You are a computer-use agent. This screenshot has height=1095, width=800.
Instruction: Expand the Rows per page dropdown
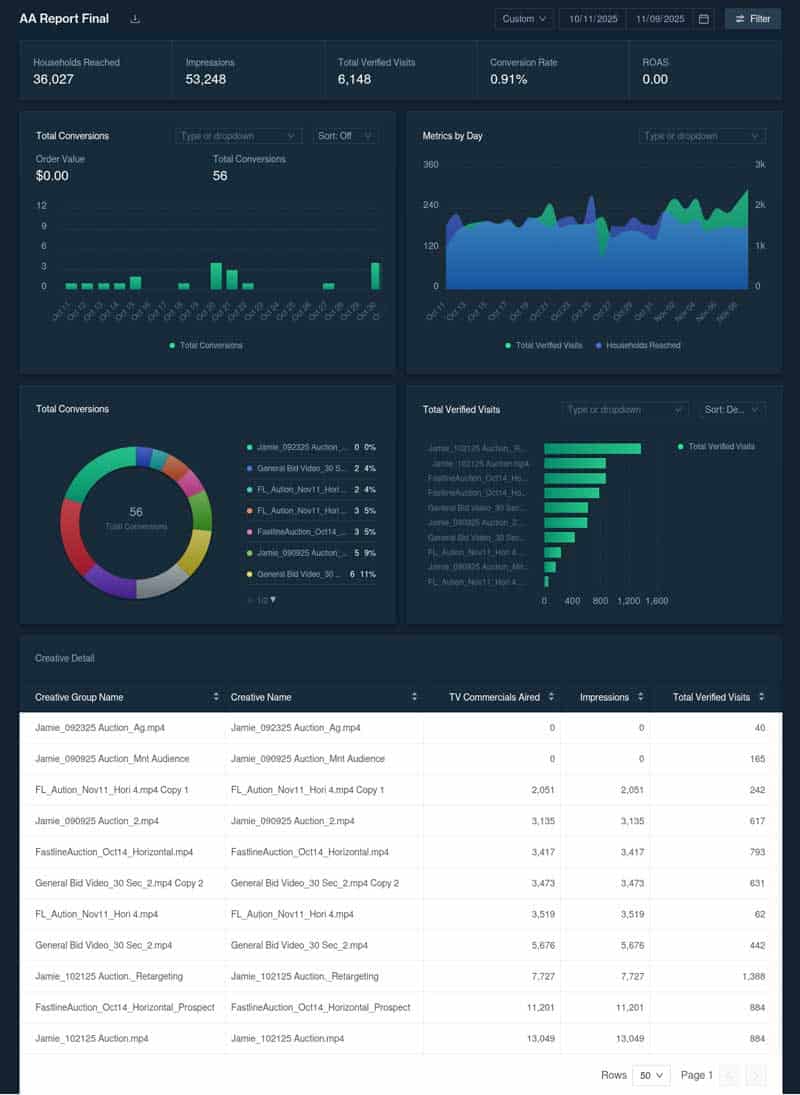coord(651,1075)
